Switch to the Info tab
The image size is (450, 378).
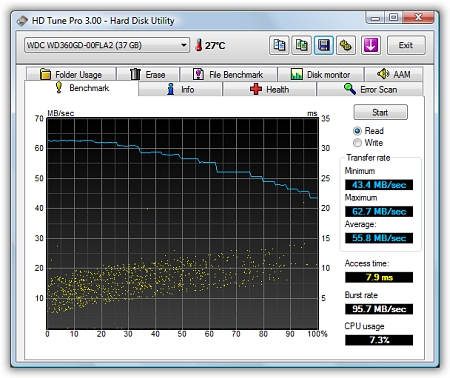tap(180, 89)
